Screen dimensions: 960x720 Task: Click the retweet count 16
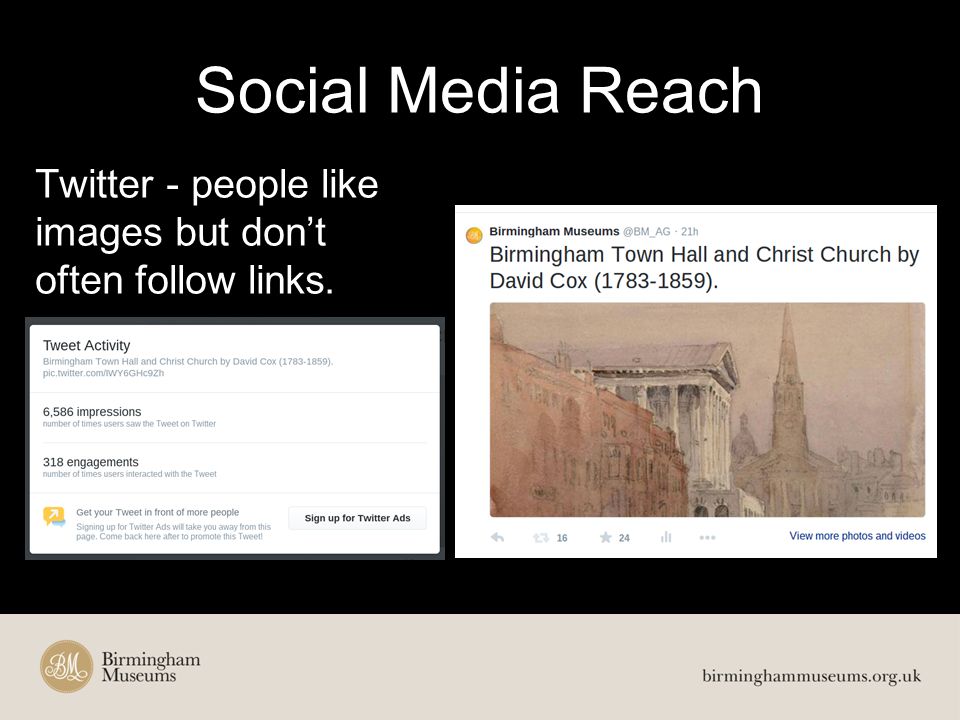pos(562,538)
